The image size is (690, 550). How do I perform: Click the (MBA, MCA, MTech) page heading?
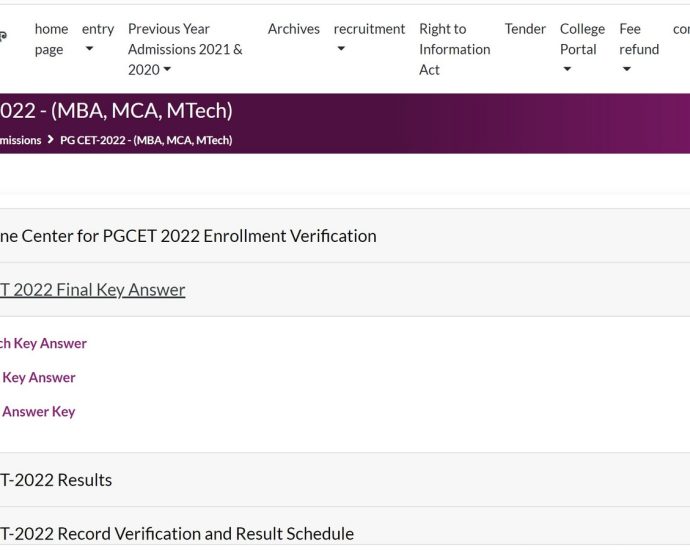116,111
